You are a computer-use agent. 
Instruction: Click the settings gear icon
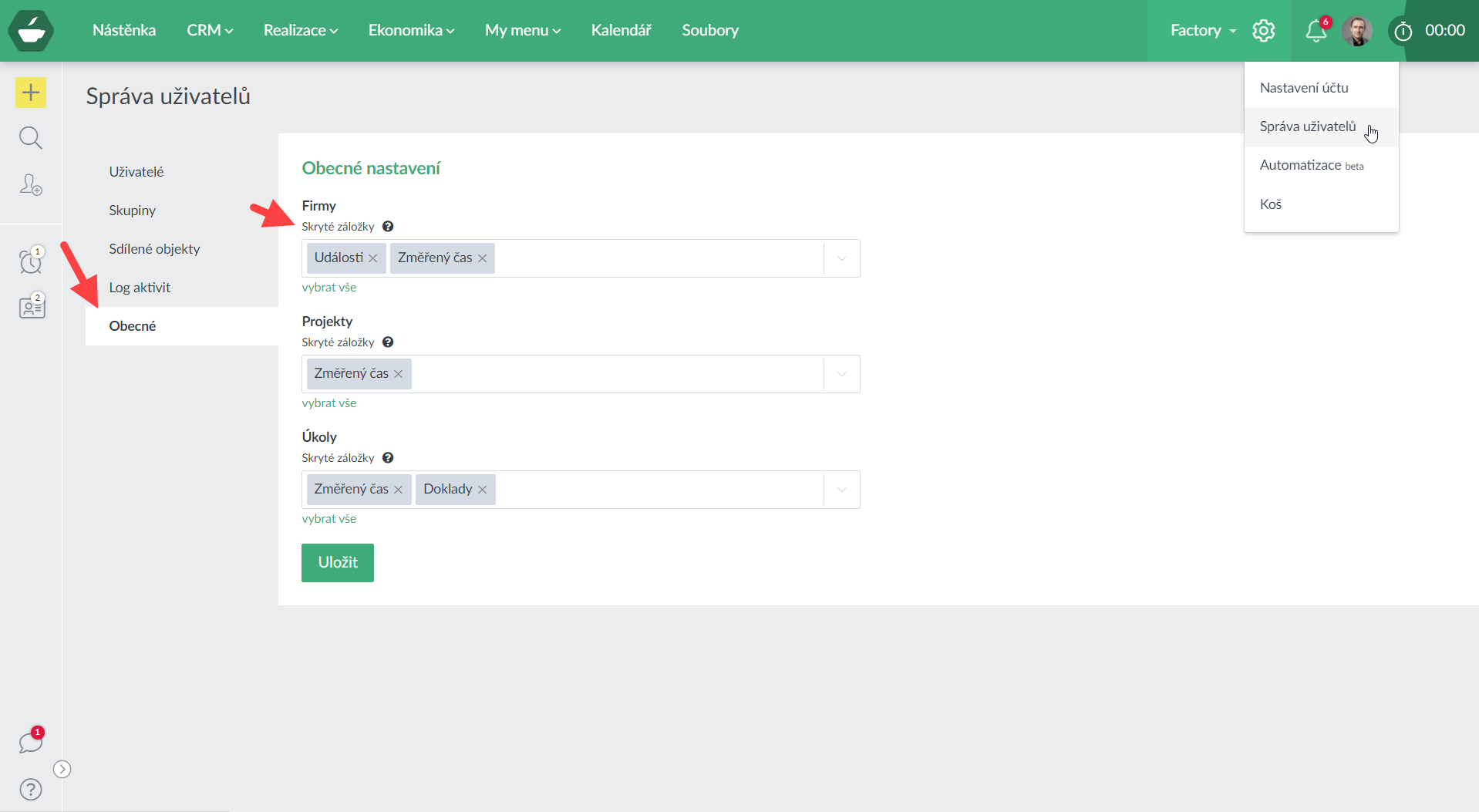[x=1263, y=31]
